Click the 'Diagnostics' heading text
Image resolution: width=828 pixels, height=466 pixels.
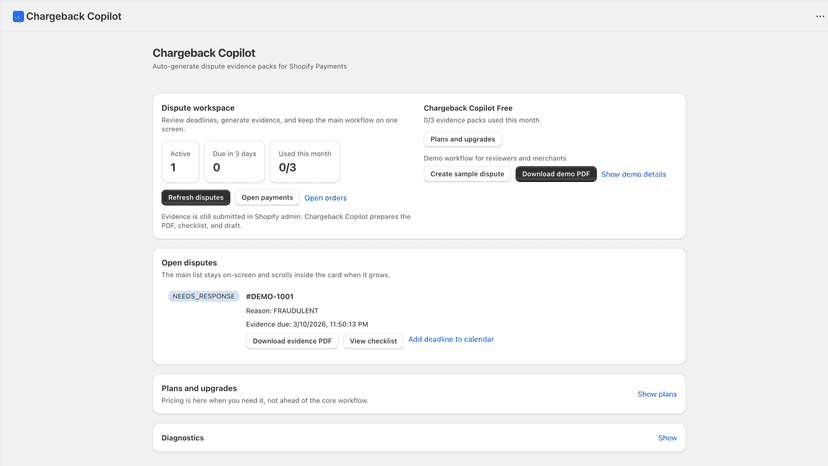(183, 438)
